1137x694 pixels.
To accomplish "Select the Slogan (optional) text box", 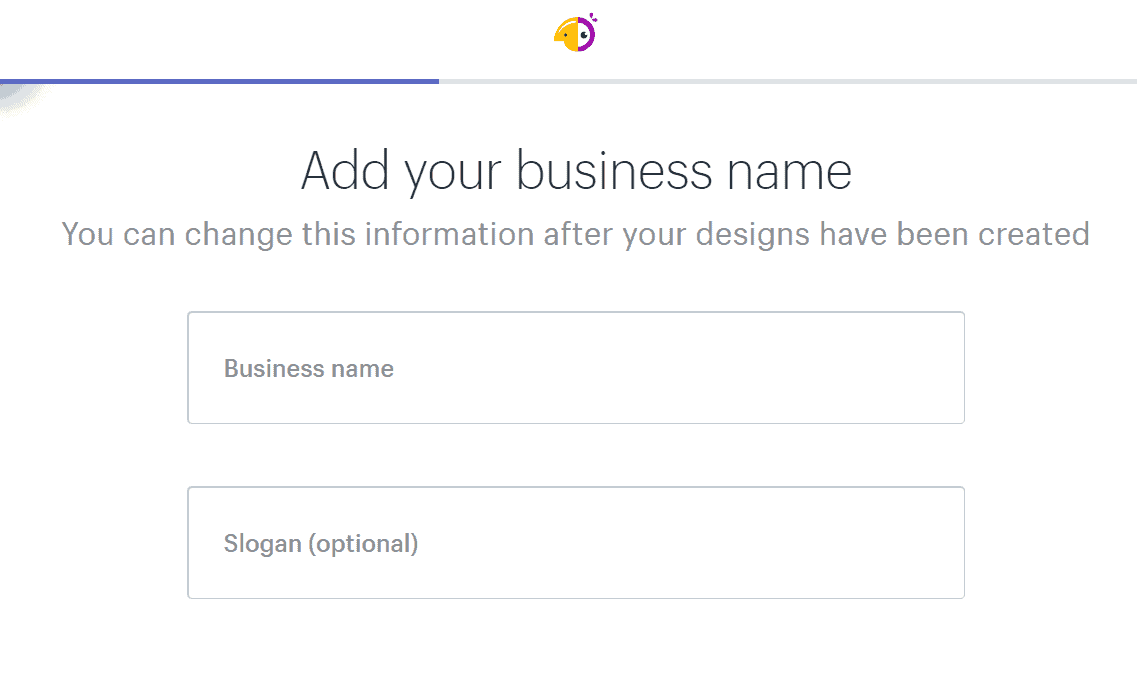I will point(575,543).
